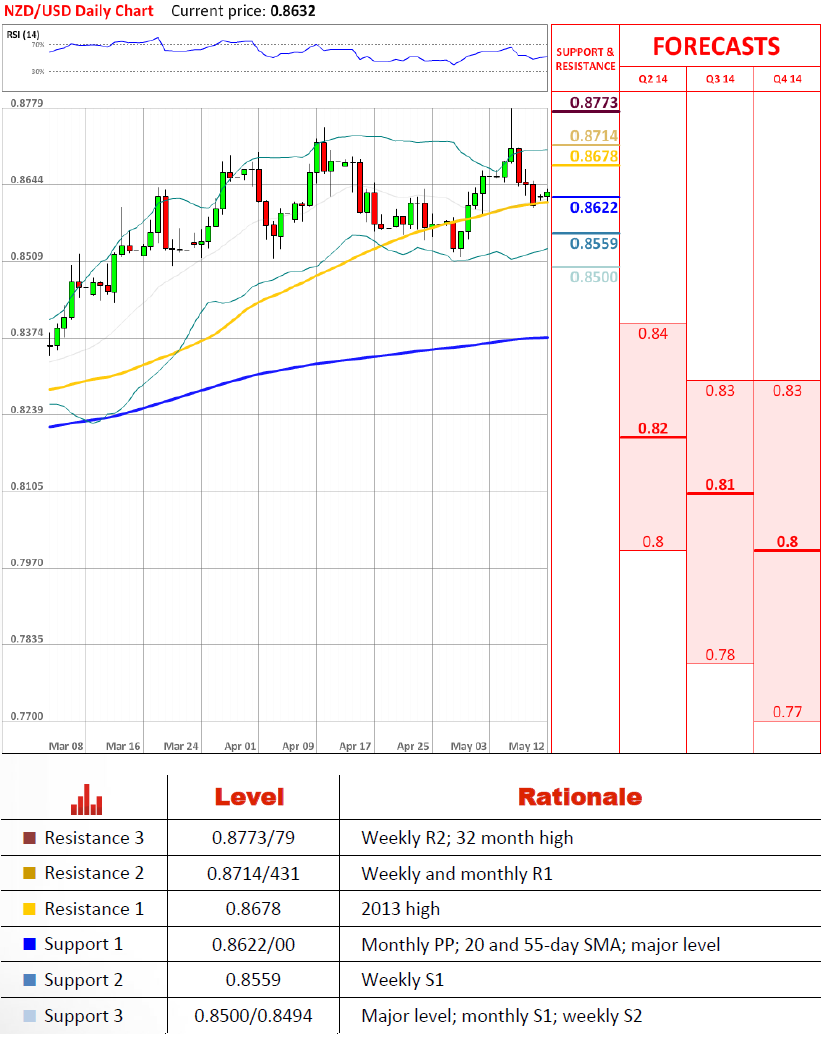The image size is (822, 1037).
Task: Click the 0.8678 resistance level marker
Action: point(594,156)
